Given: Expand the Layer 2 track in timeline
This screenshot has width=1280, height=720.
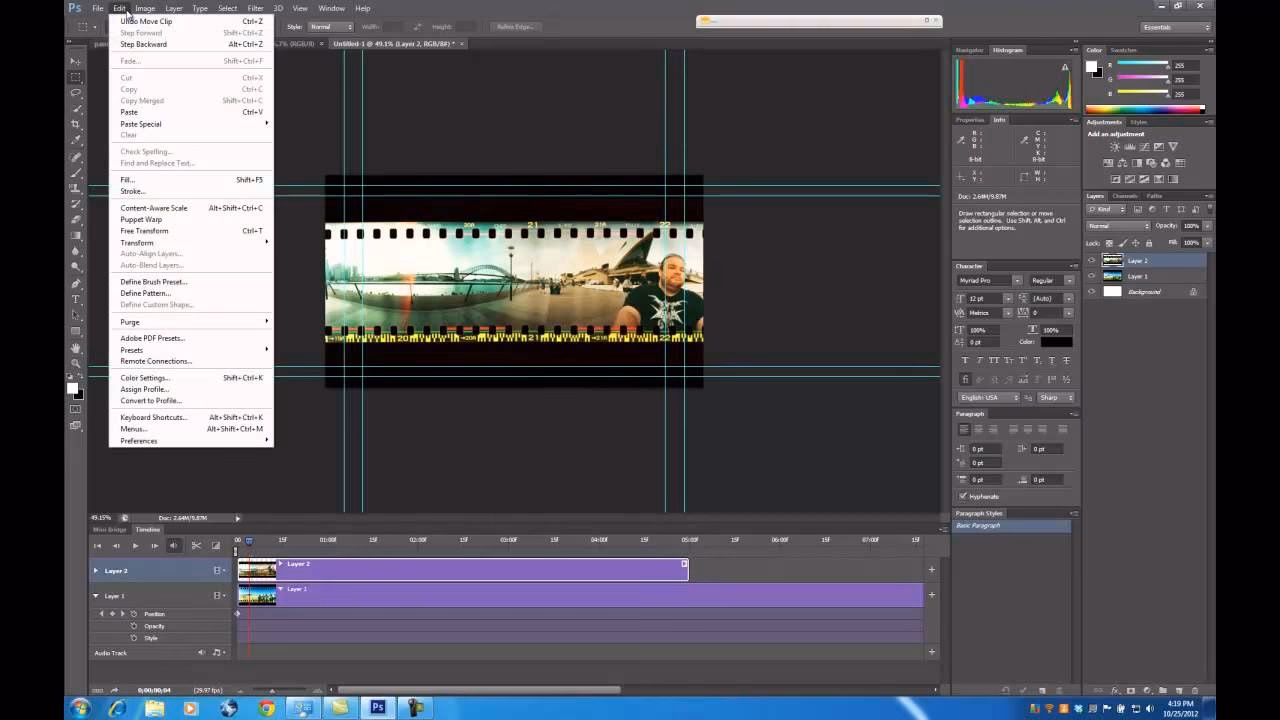Looking at the screenshot, I should (95, 570).
